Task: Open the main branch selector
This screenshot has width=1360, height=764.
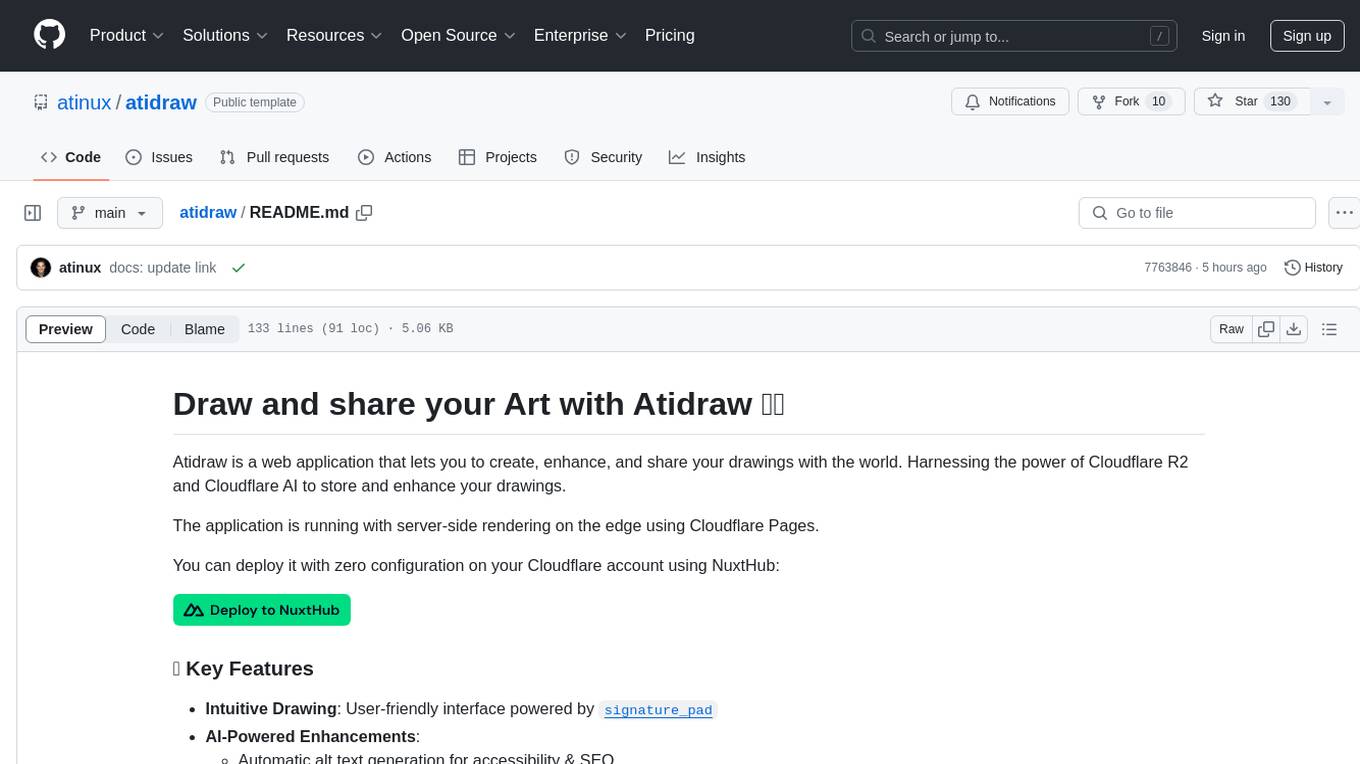Action: 110,213
